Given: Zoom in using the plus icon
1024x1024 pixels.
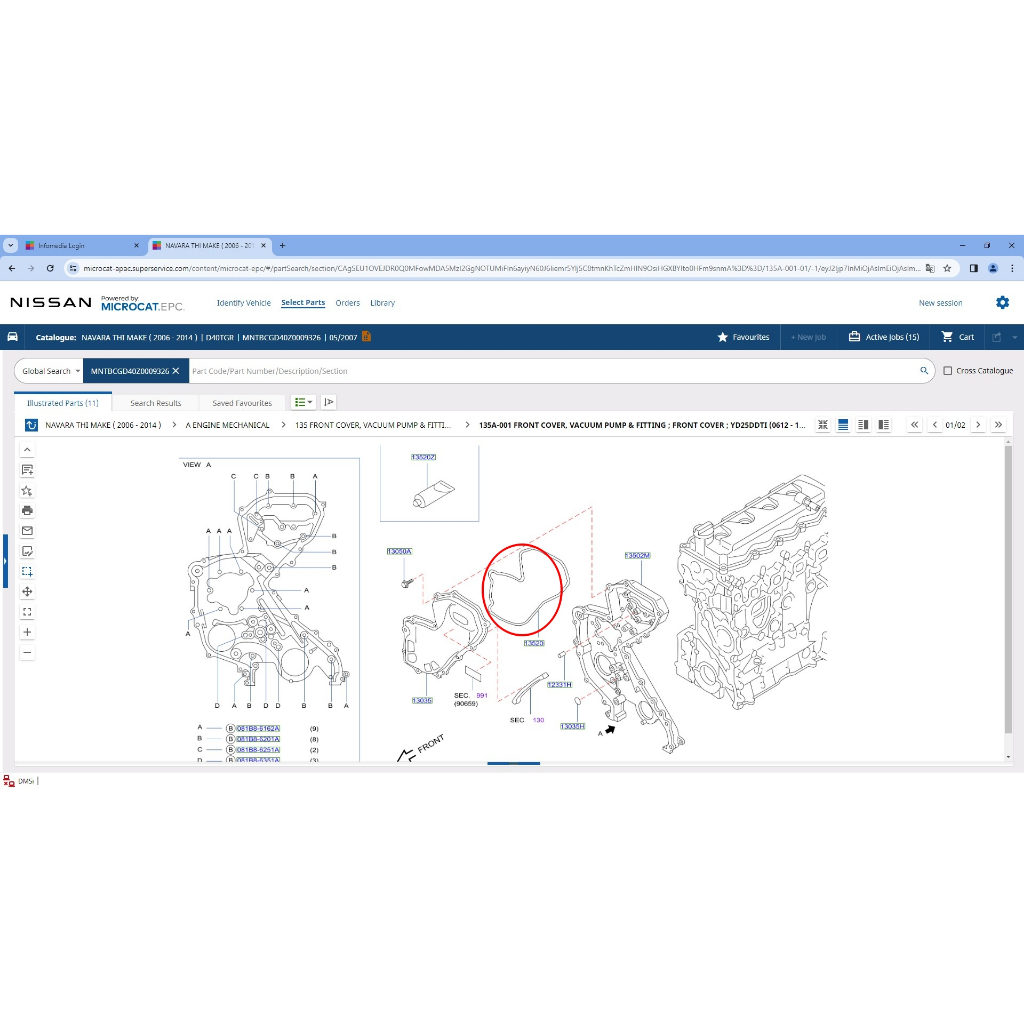Looking at the screenshot, I should pos(27,632).
